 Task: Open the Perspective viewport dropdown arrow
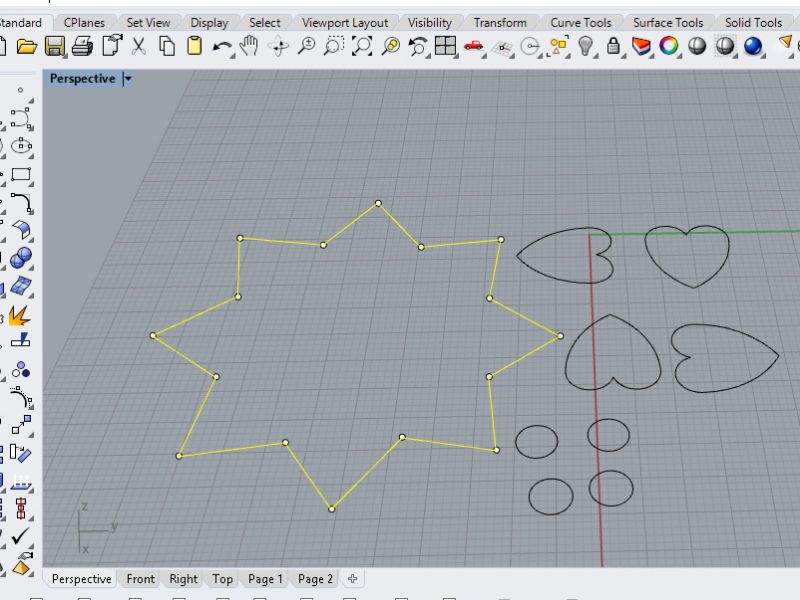coord(128,79)
